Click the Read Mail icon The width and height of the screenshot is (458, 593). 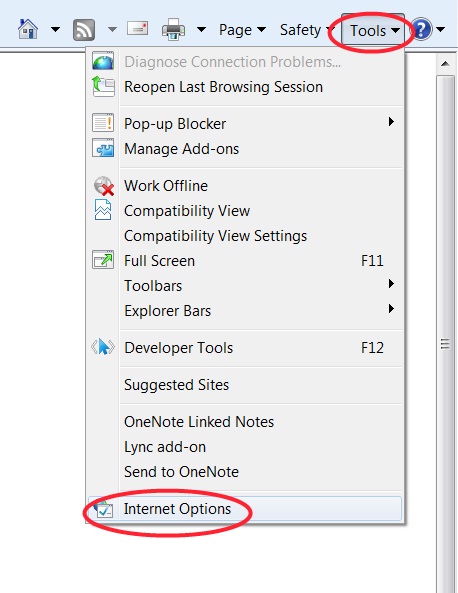(x=137, y=28)
